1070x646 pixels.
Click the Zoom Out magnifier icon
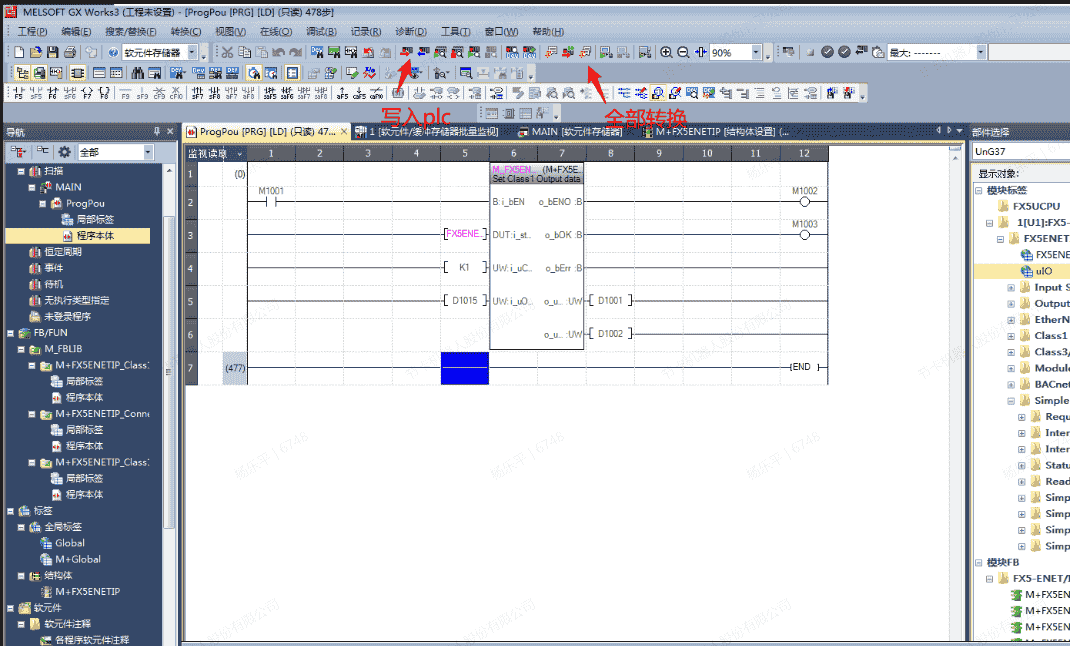683,52
